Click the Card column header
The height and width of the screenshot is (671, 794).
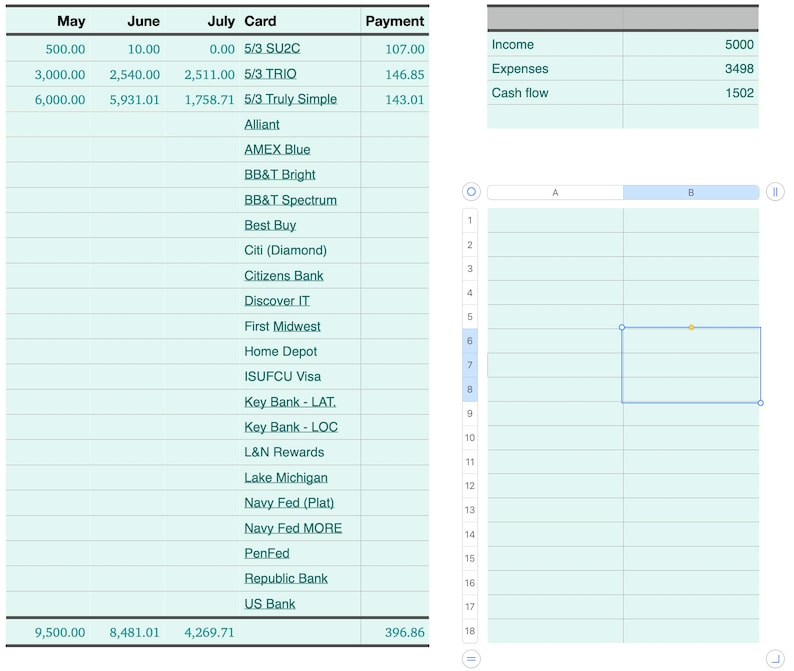click(x=260, y=21)
